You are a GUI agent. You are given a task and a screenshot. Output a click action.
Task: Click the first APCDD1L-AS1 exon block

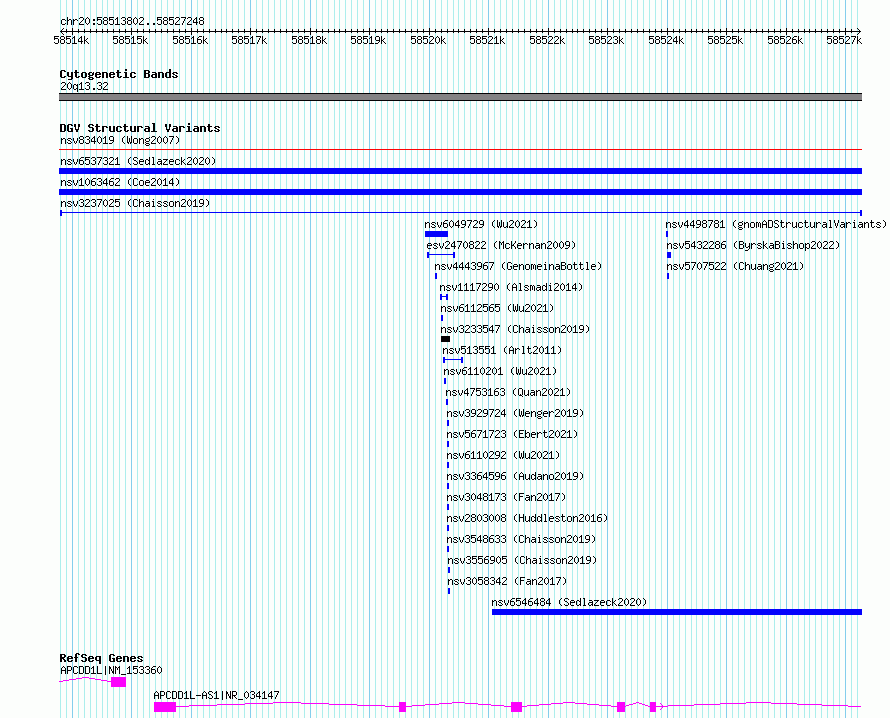tap(165, 707)
